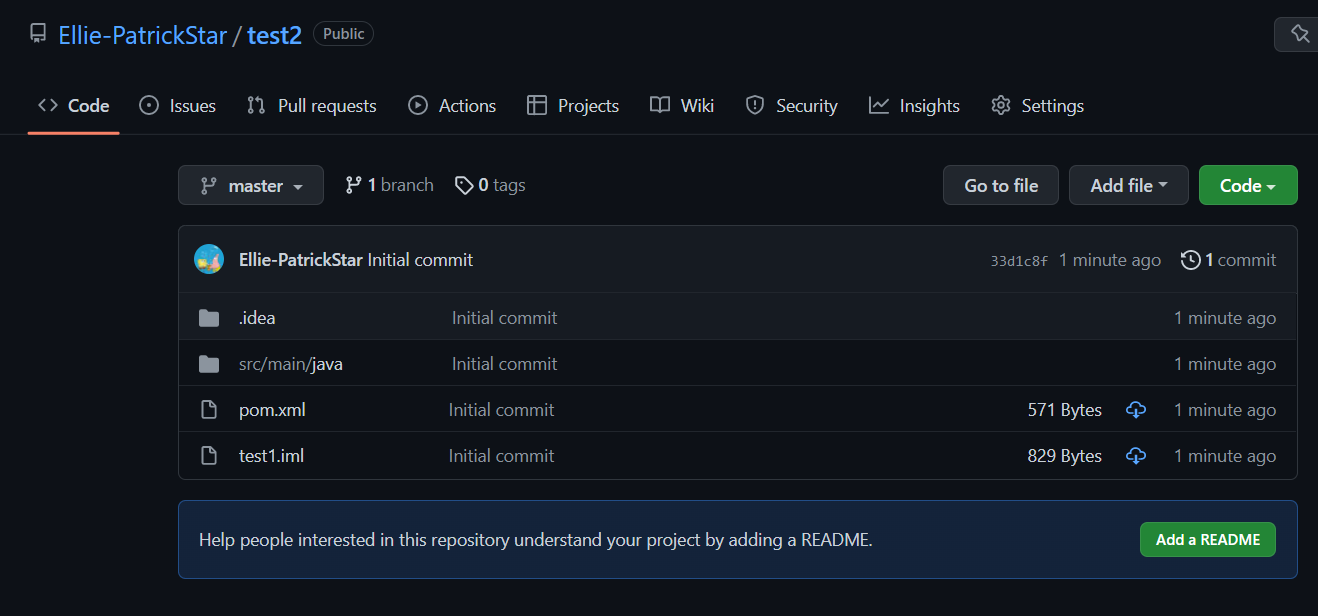The height and width of the screenshot is (616, 1318).
Task: Open the Security tab
Action: click(792, 105)
